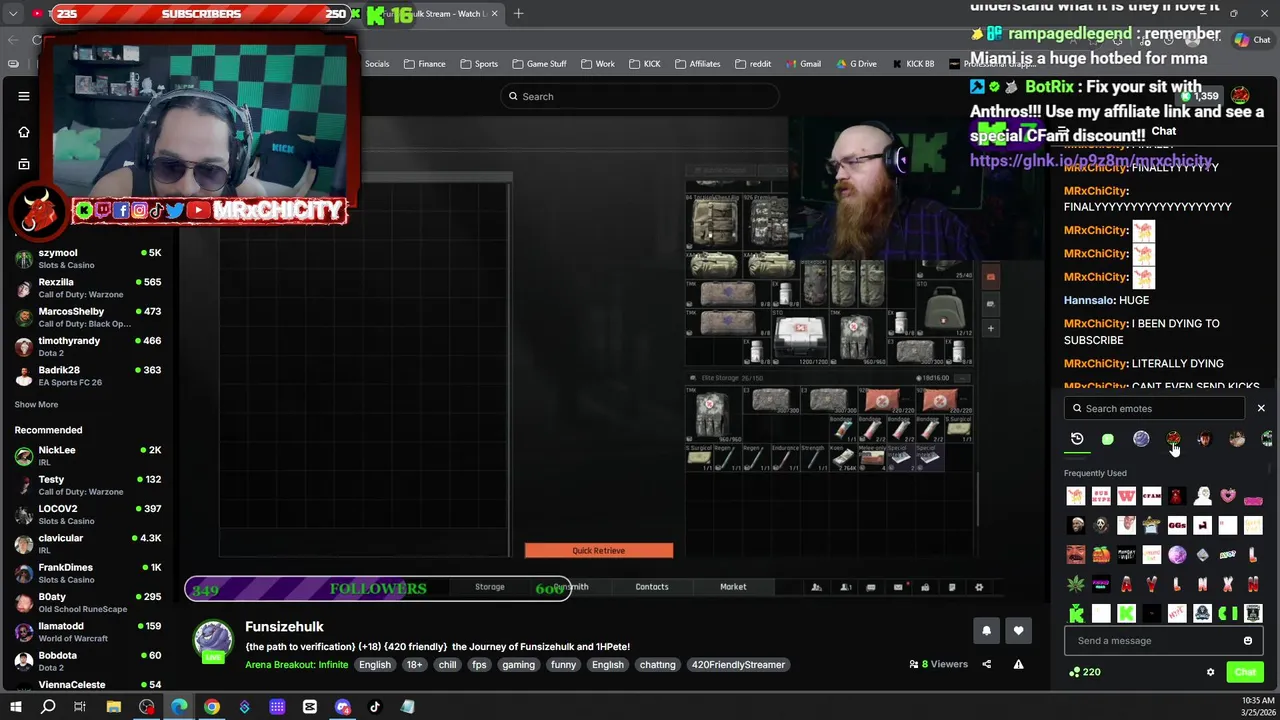The height and width of the screenshot is (720, 1280).
Task: Insert the purple disco ball emote
Action: click(x=1177, y=555)
